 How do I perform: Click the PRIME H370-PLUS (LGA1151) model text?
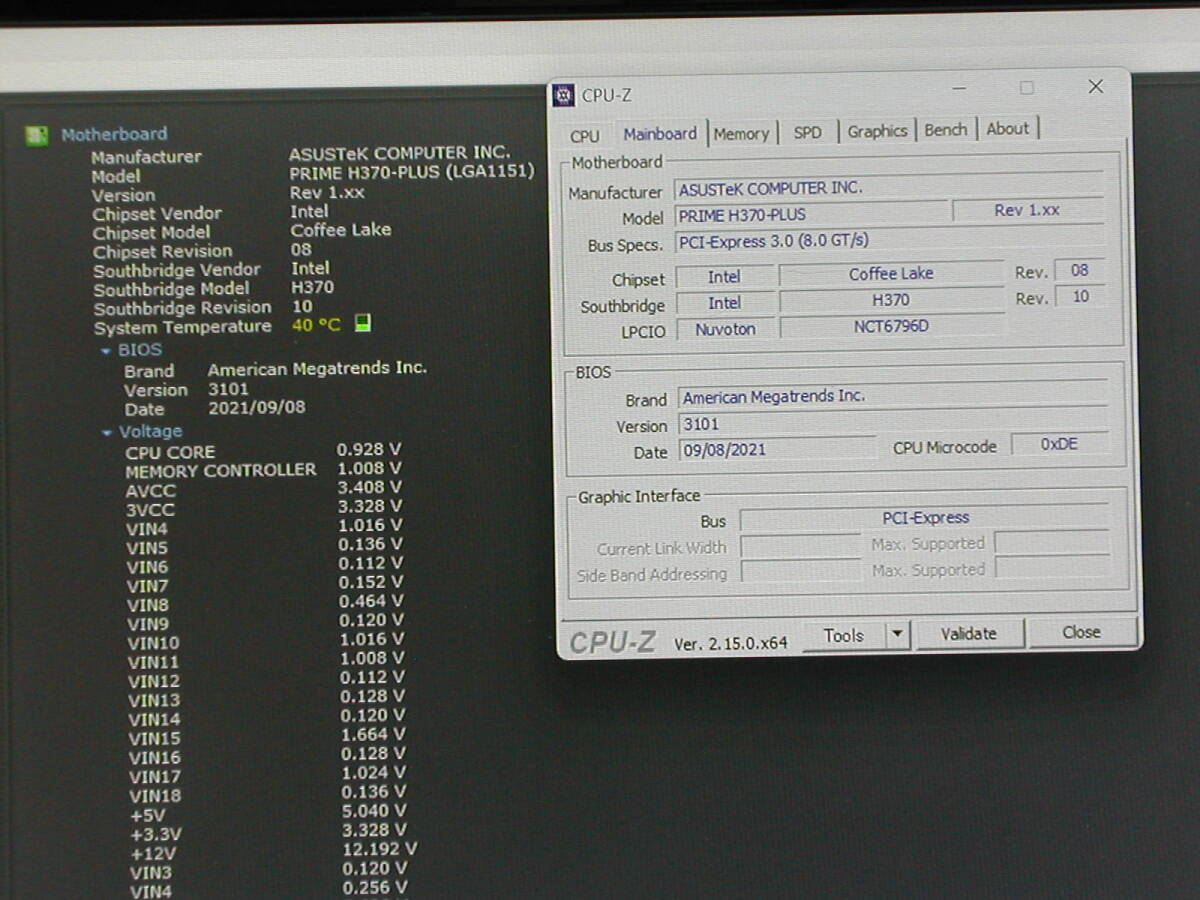(x=412, y=171)
